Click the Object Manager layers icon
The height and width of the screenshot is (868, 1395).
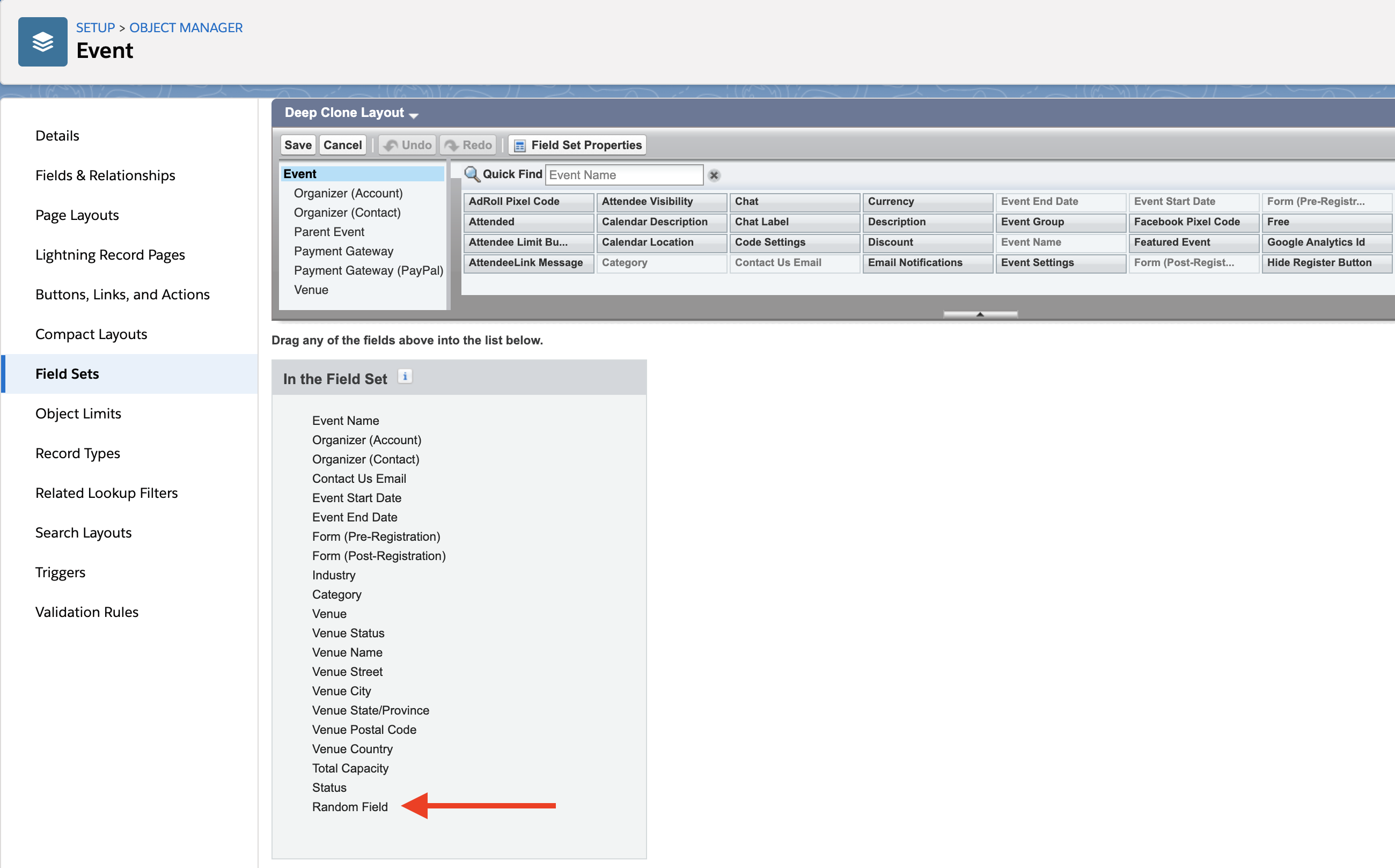click(x=42, y=42)
